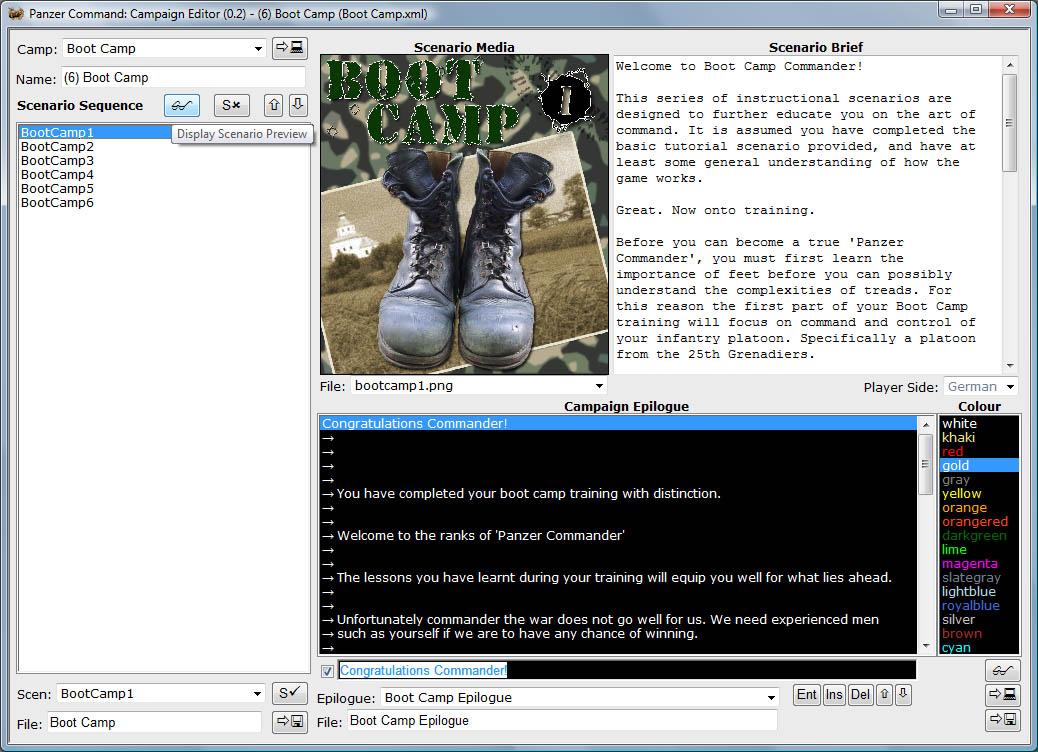
Task: Pick the red colour
Action: 979,451
